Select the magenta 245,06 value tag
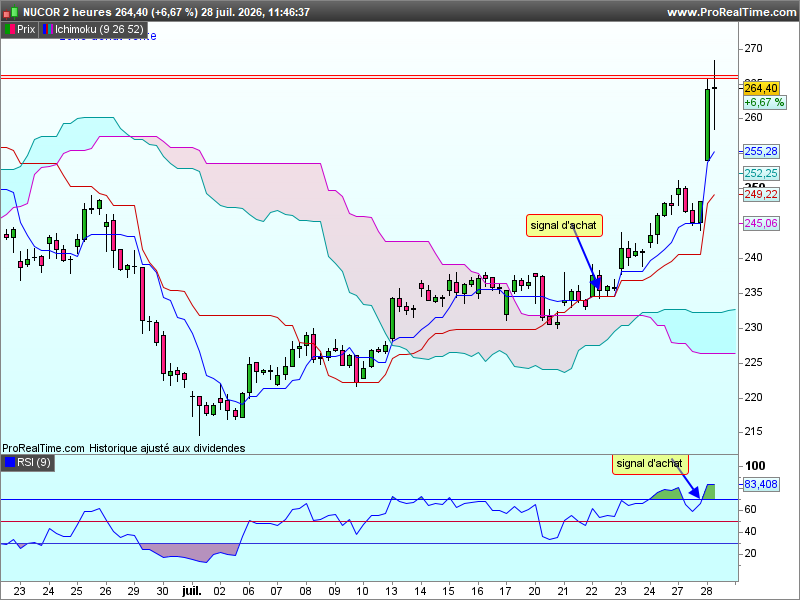This screenshot has height=600, width=800. pos(761,223)
